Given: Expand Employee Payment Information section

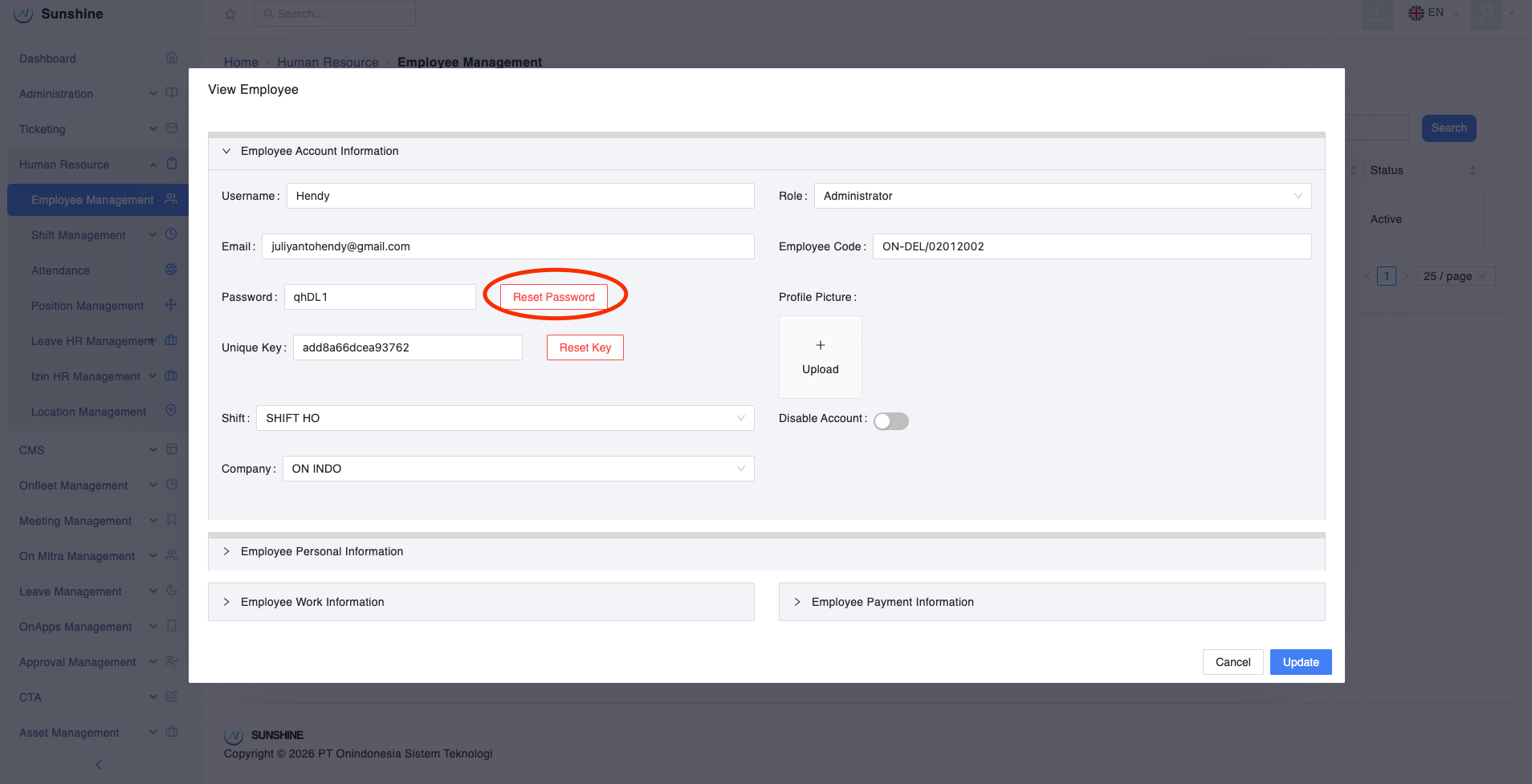Looking at the screenshot, I should (x=892, y=602).
